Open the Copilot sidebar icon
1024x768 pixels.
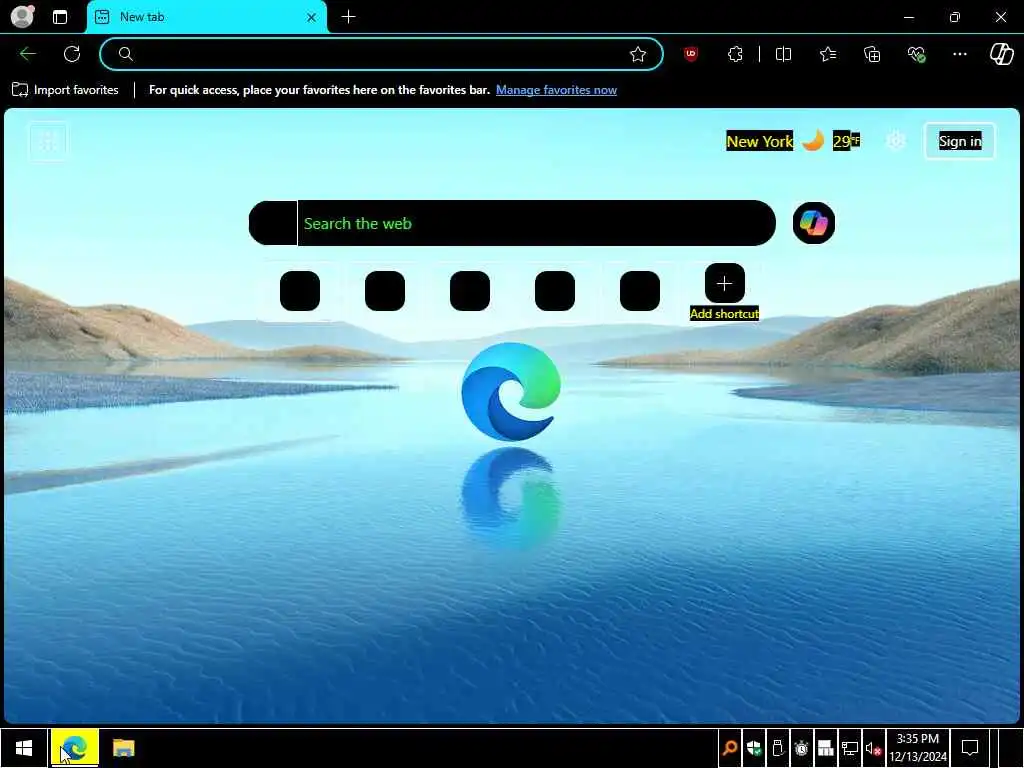[x=1002, y=54]
